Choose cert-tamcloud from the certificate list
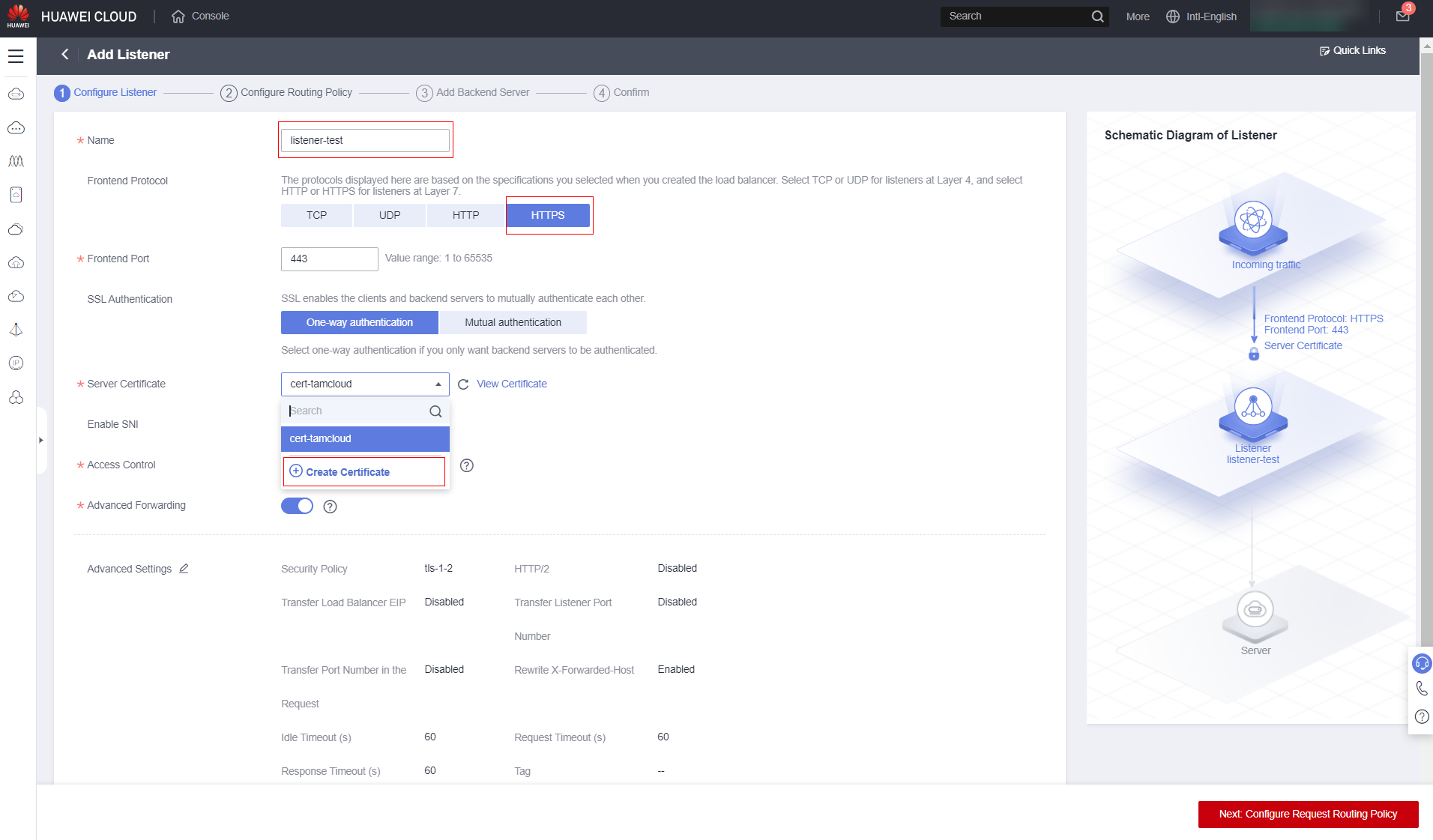 pos(365,438)
